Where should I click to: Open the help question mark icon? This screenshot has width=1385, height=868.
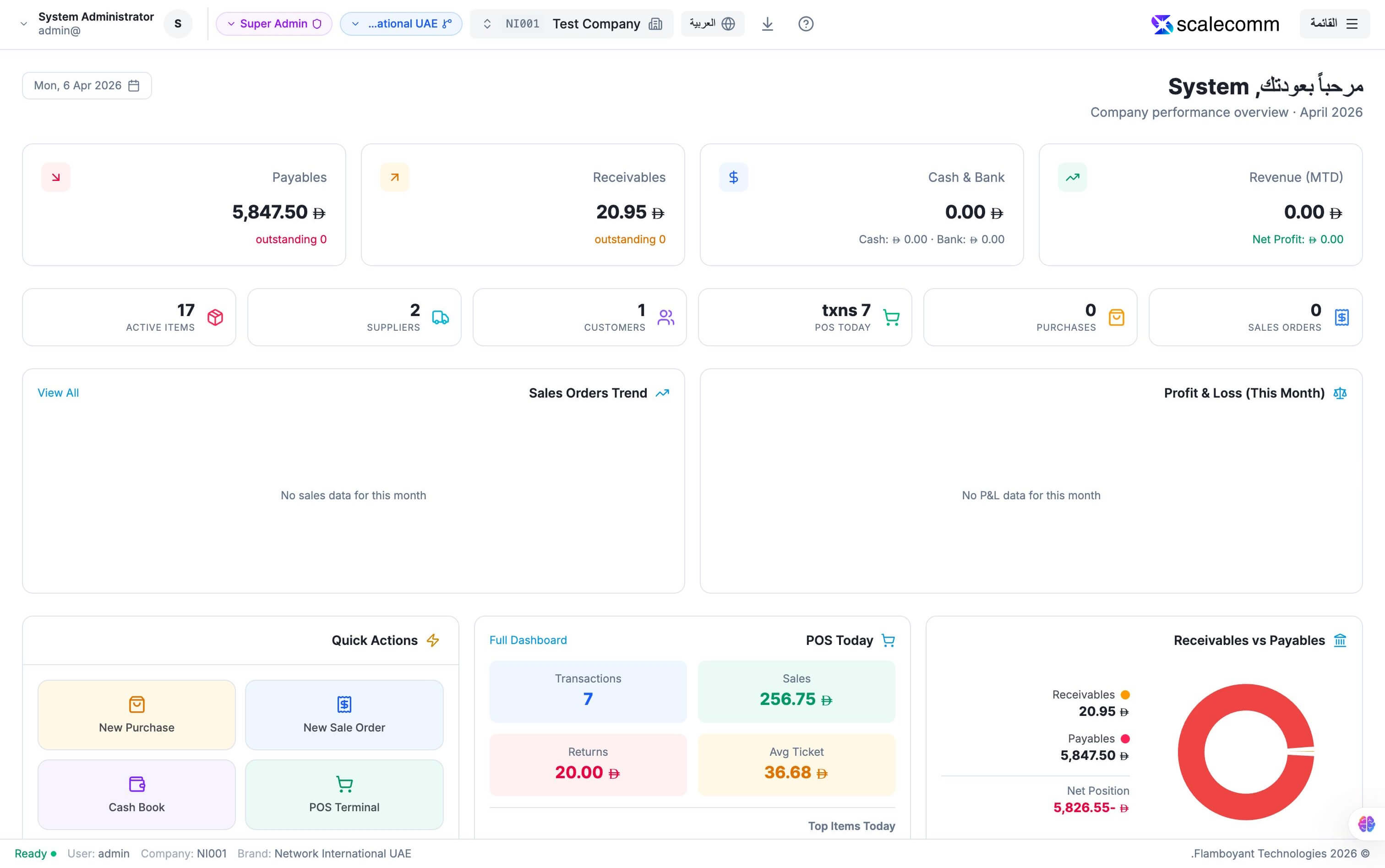coord(806,23)
